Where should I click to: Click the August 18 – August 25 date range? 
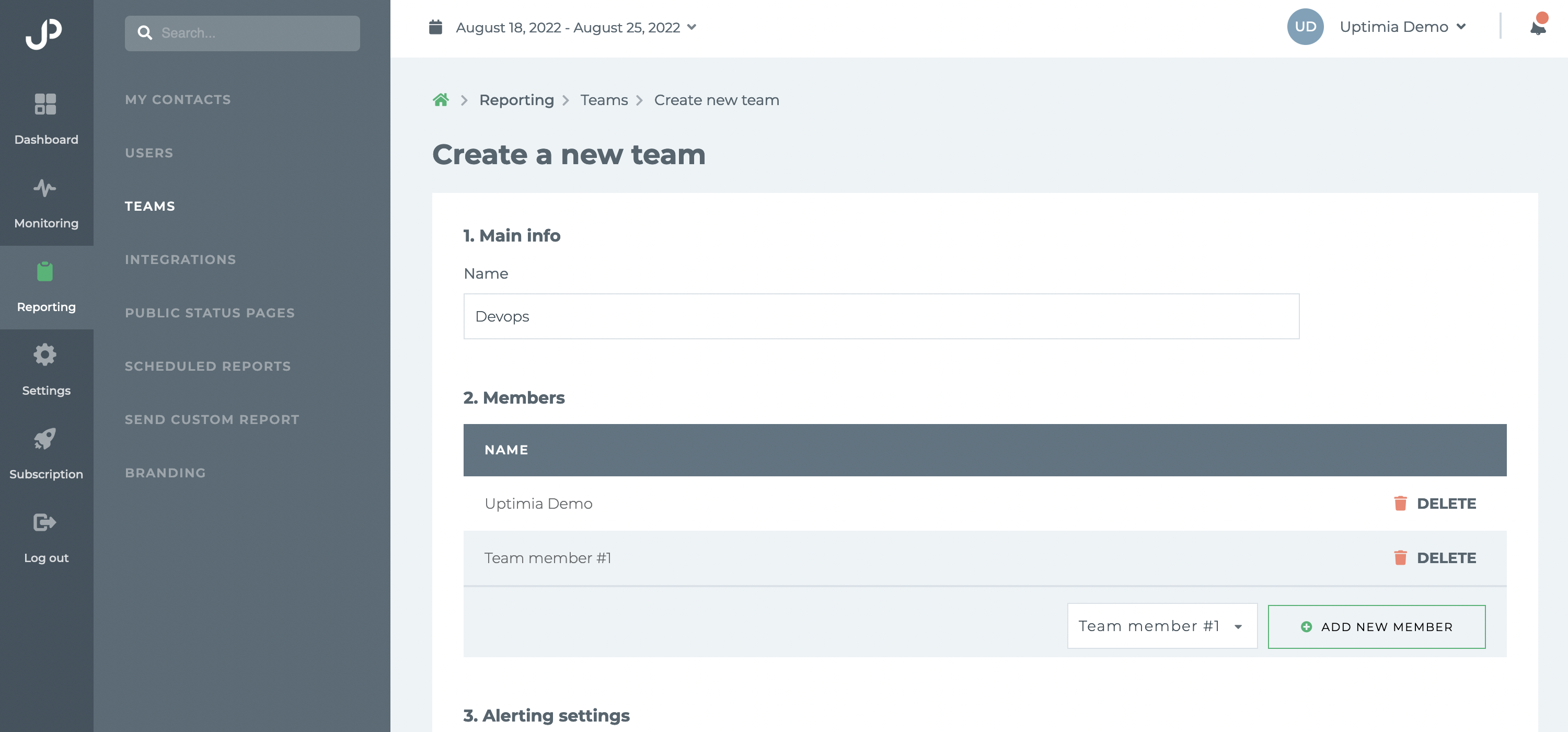pyautogui.click(x=567, y=27)
